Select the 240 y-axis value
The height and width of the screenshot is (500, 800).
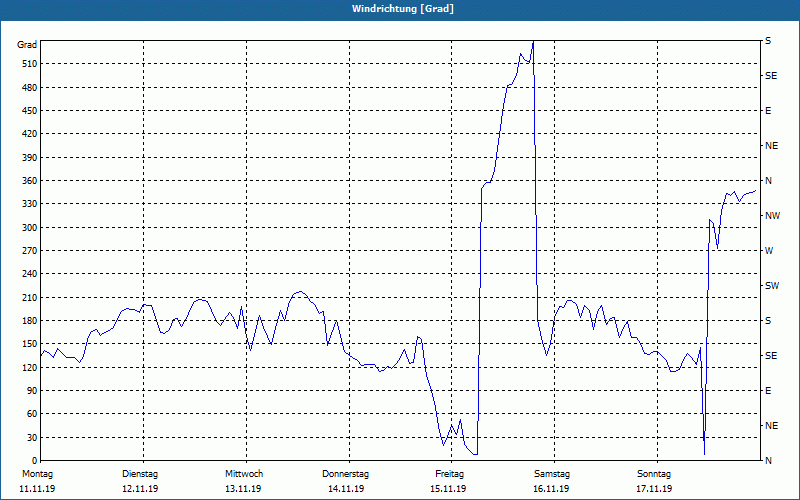tap(31, 274)
